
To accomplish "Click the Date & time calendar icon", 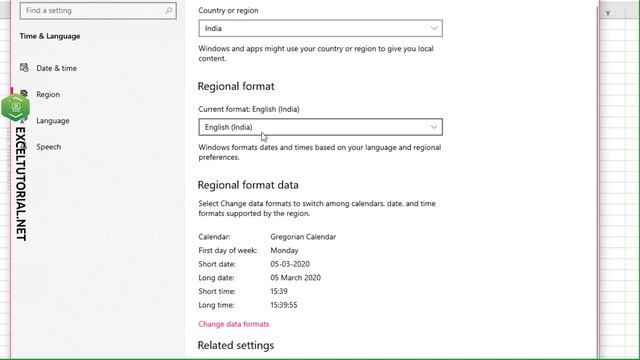I will [24, 68].
